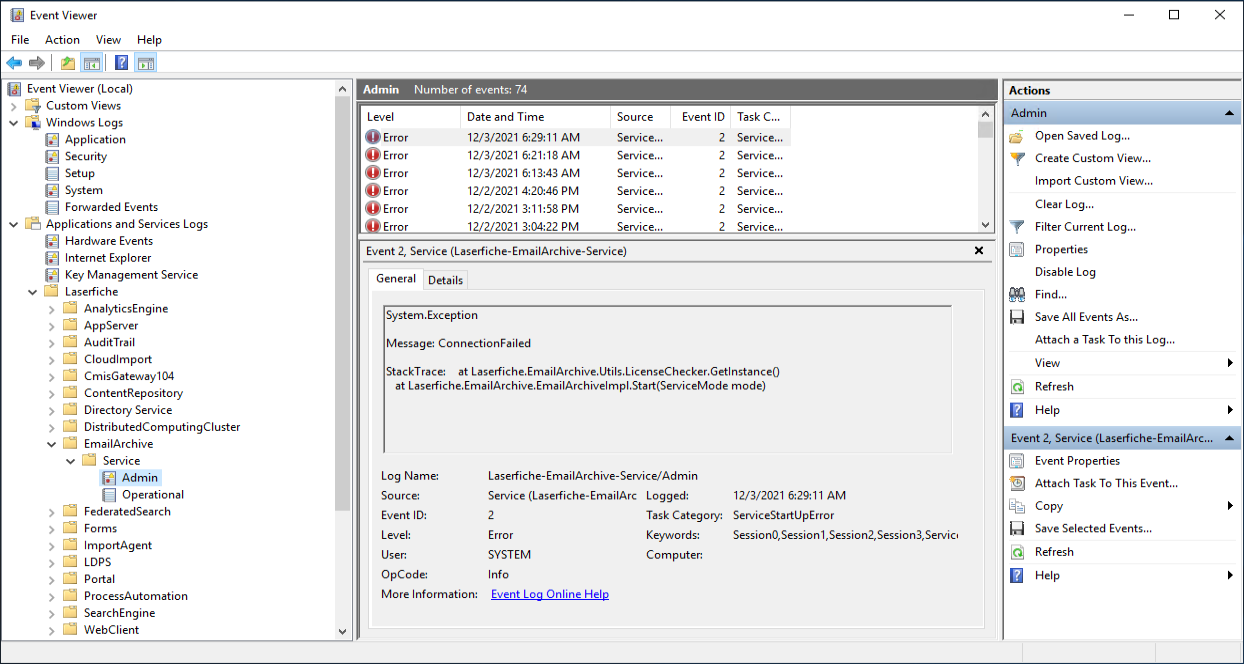Toggle the Show/Hide Console Tree toolbar icon
The width and height of the screenshot is (1244, 664).
coord(91,63)
